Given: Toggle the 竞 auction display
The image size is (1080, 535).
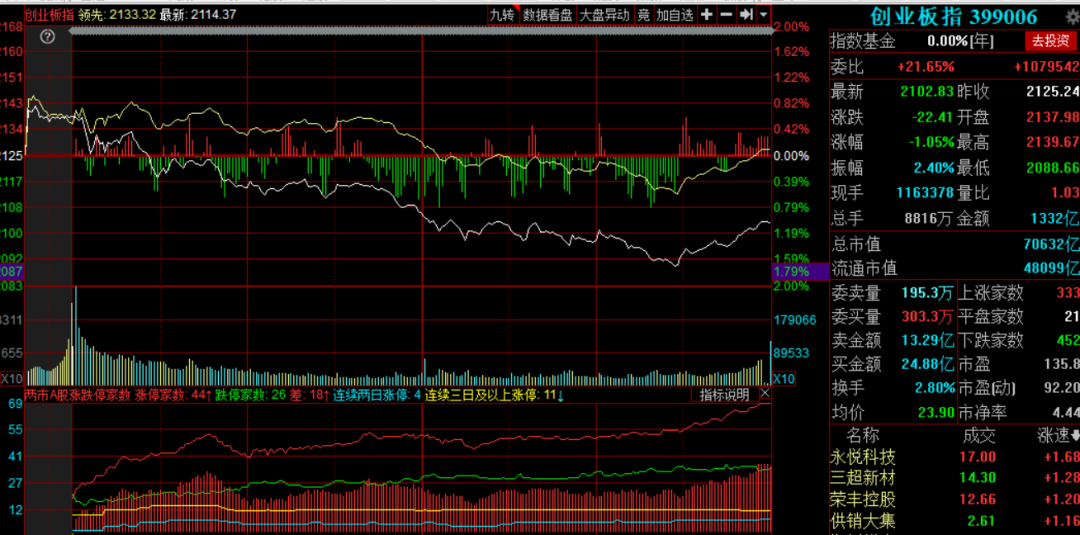Looking at the screenshot, I should pyautogui.click(x=643, y=14).
